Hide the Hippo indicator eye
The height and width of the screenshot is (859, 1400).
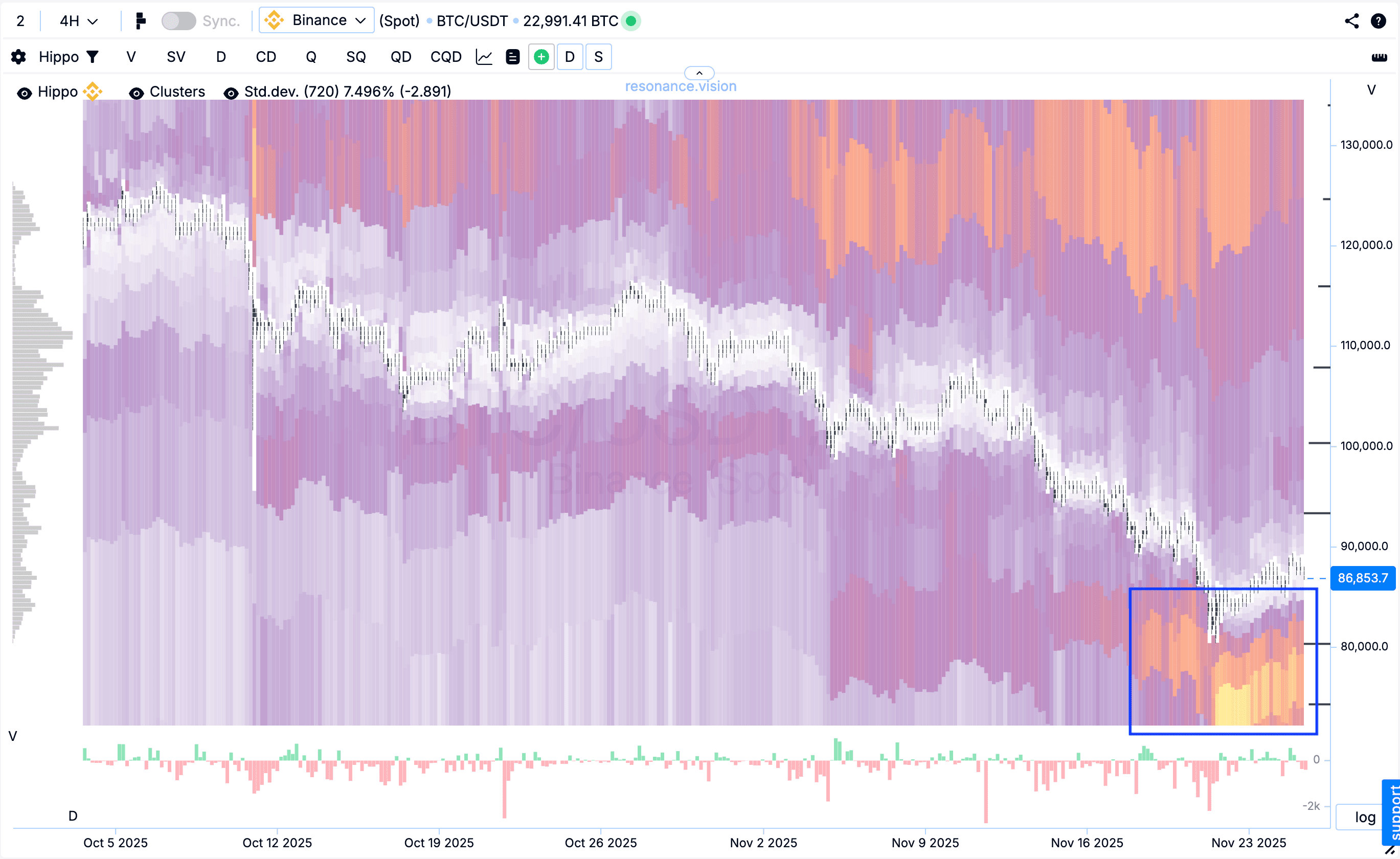(x=25, y=93)
